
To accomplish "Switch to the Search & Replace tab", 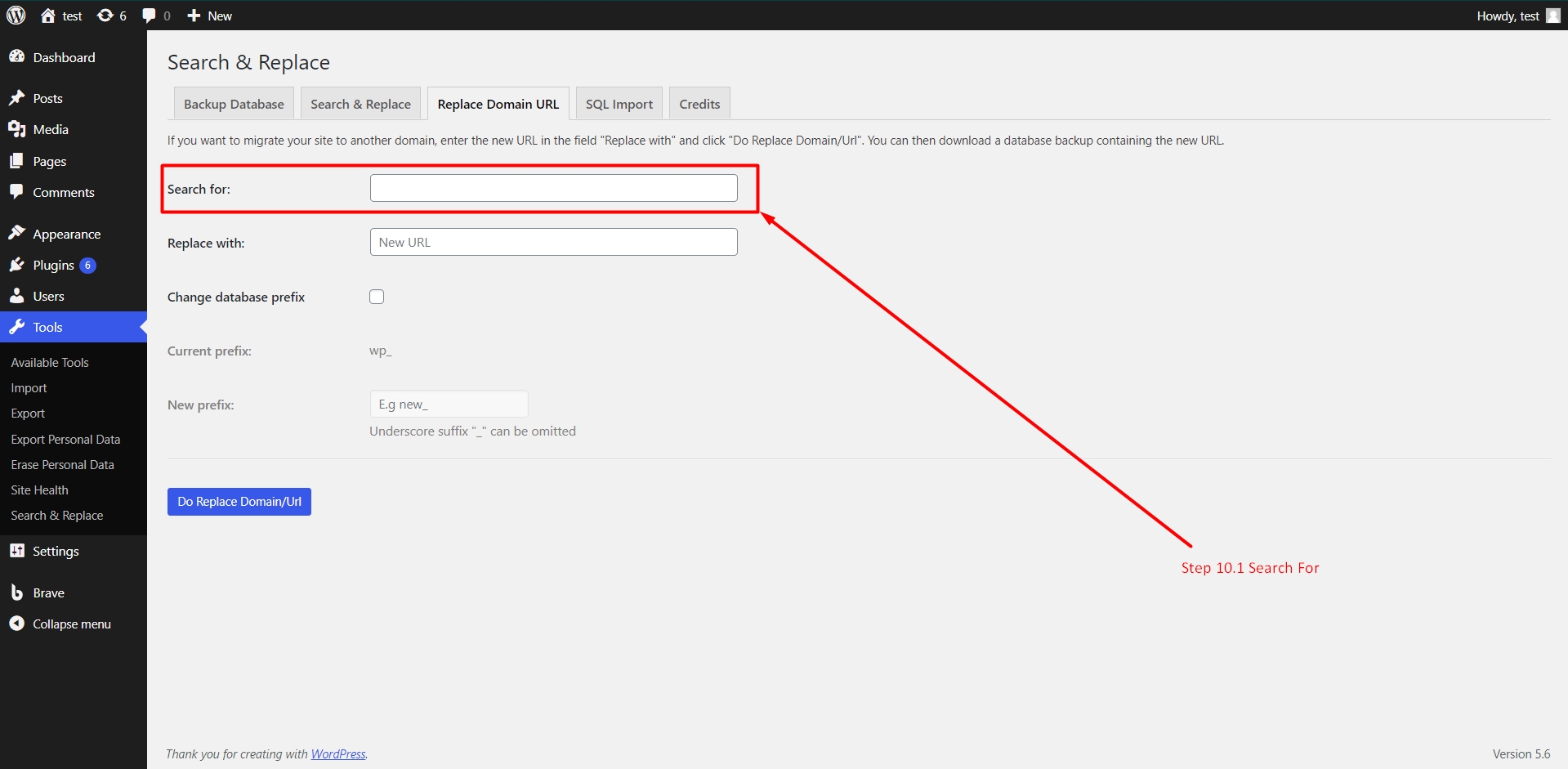I will (x=360, y=104).
